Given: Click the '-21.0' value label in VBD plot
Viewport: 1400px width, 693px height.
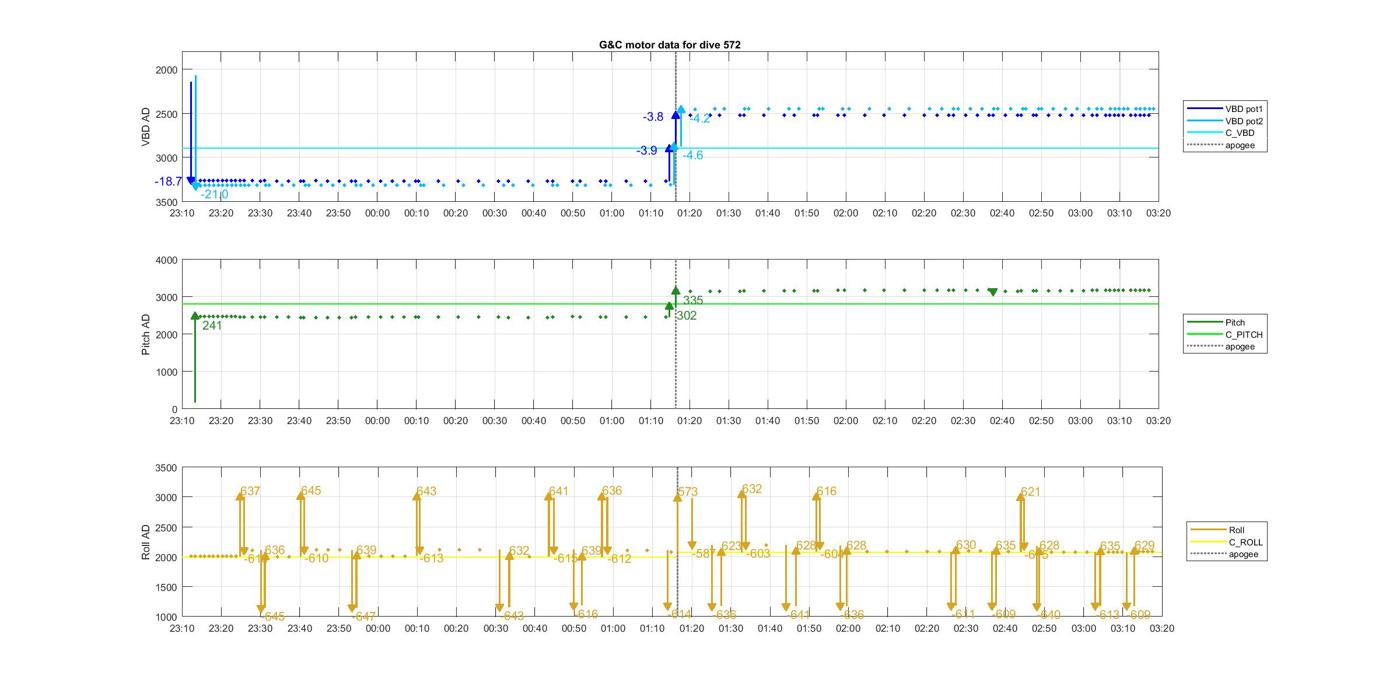Looking at the screenshot, I should pos(215,195).
